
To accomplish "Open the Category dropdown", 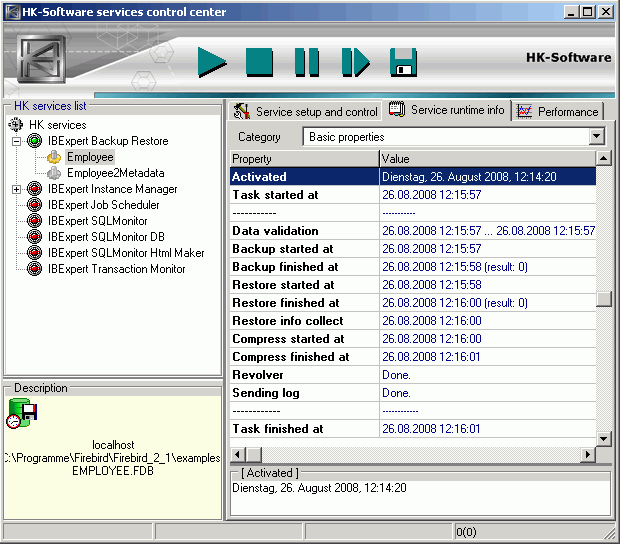I will pyautogui.click(x=597, y=136).
